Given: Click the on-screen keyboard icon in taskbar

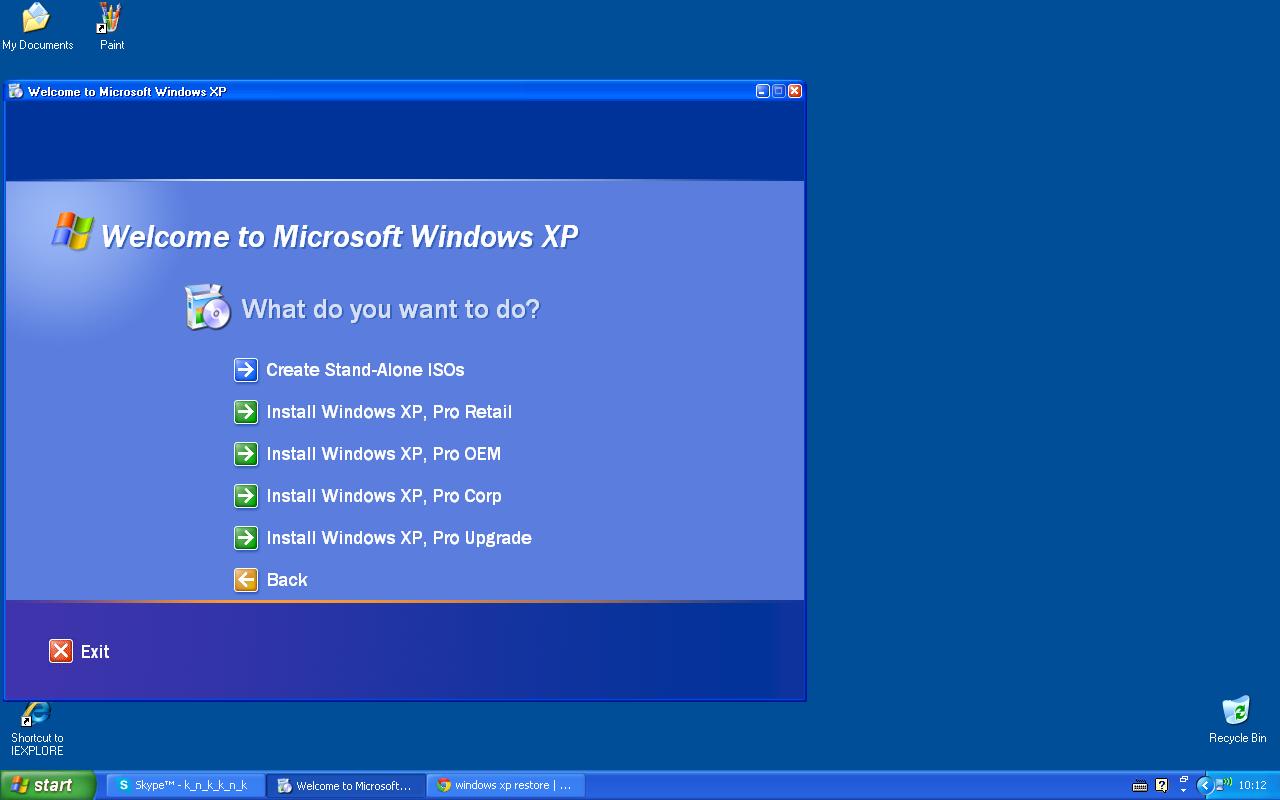Looking at the screenshot, I should point(1140,786).
